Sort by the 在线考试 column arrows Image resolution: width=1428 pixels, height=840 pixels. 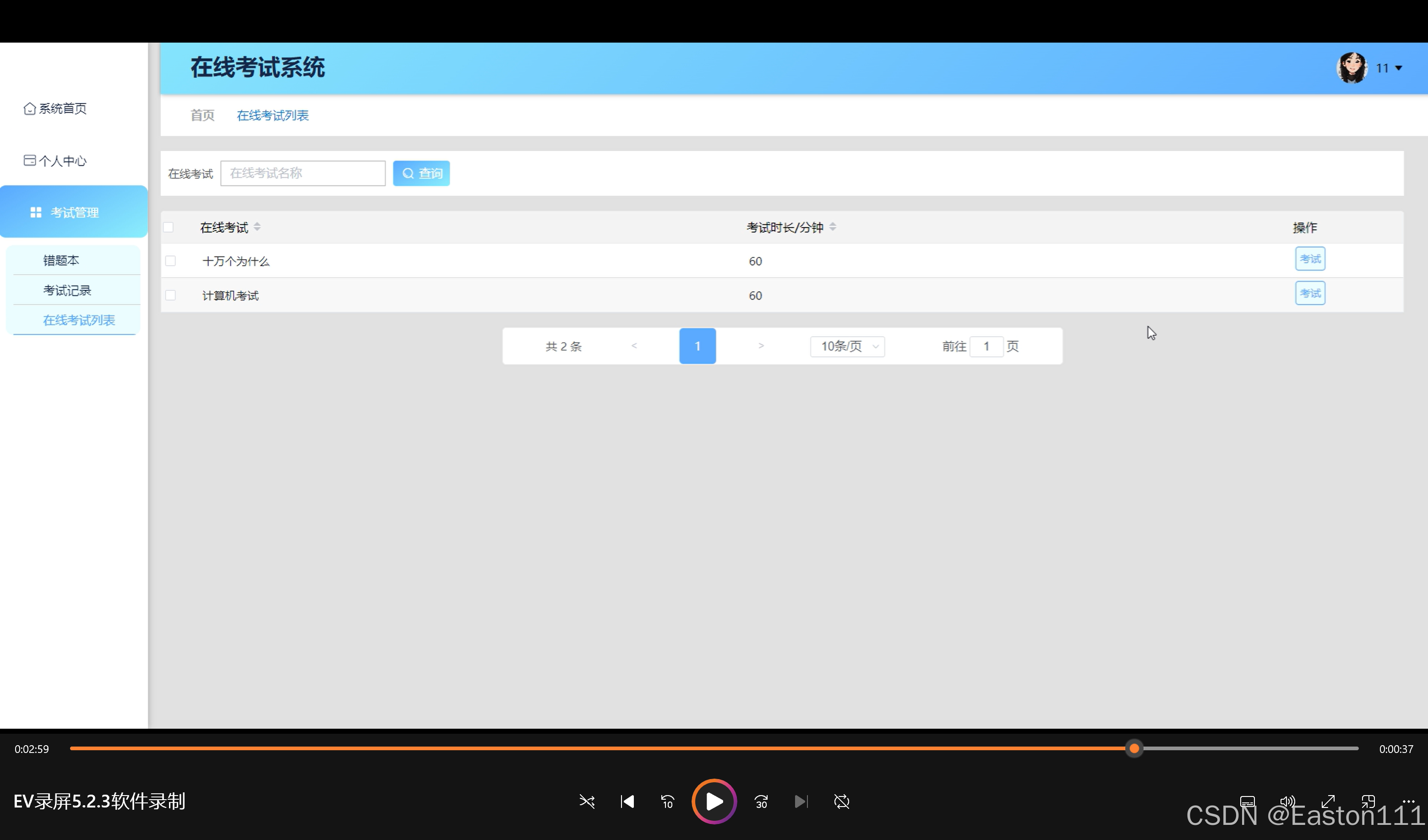click(257, 227)
